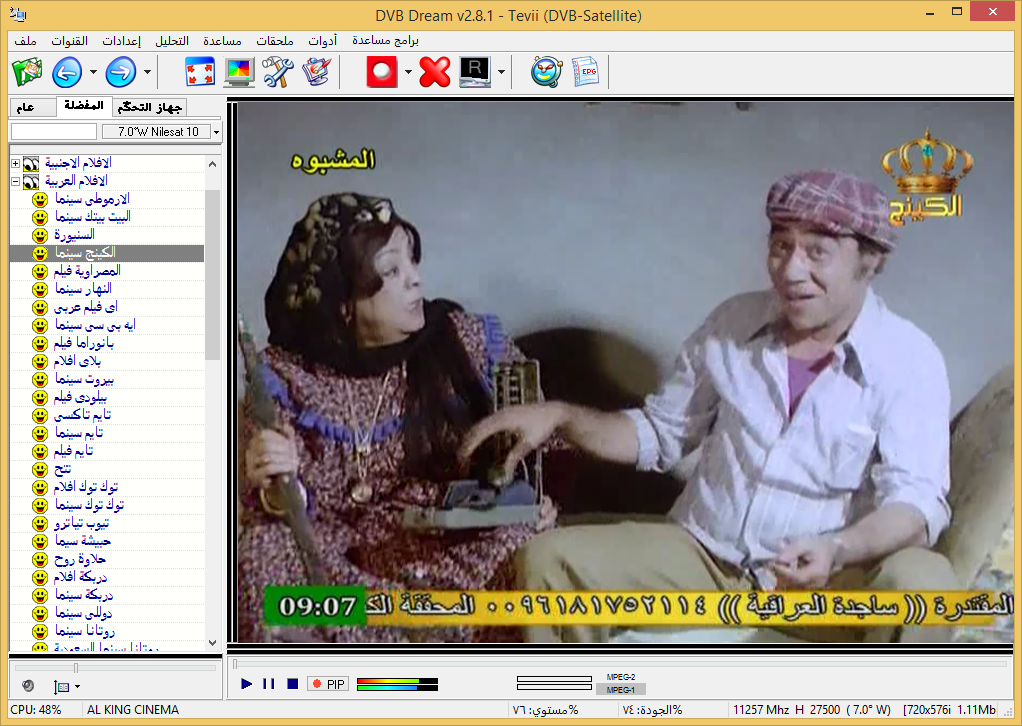
Task: Stop the video playback
Action: [x=293, y=684]
